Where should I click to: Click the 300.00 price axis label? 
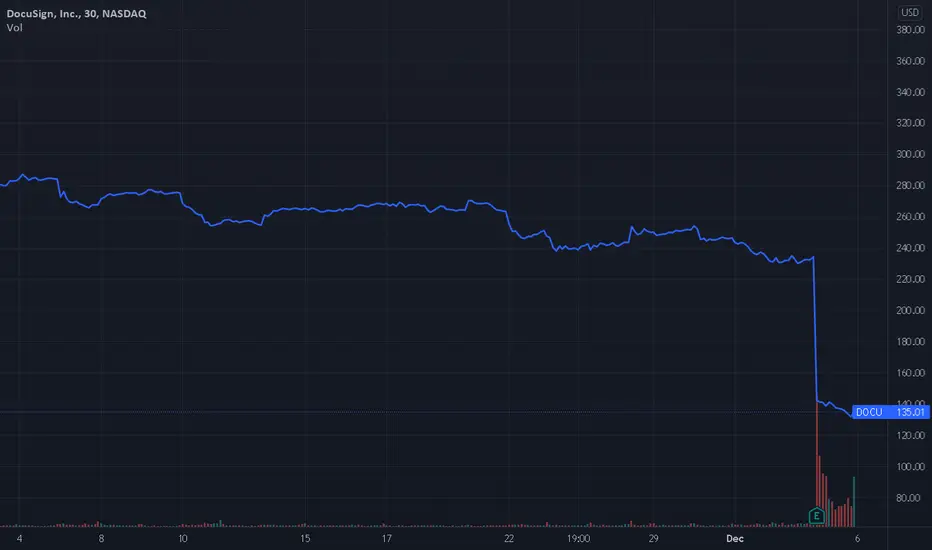[x=910, y=154]
